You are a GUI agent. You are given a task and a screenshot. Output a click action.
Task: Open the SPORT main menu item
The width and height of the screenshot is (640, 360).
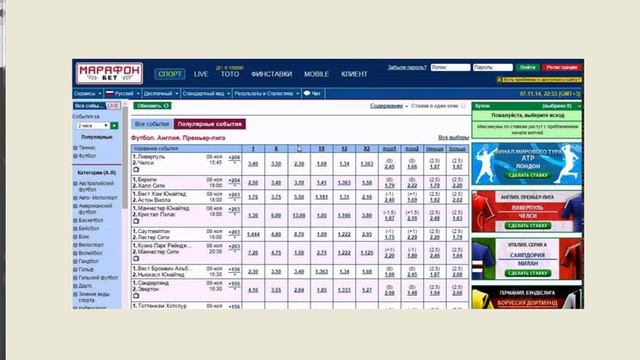point(170,74)
